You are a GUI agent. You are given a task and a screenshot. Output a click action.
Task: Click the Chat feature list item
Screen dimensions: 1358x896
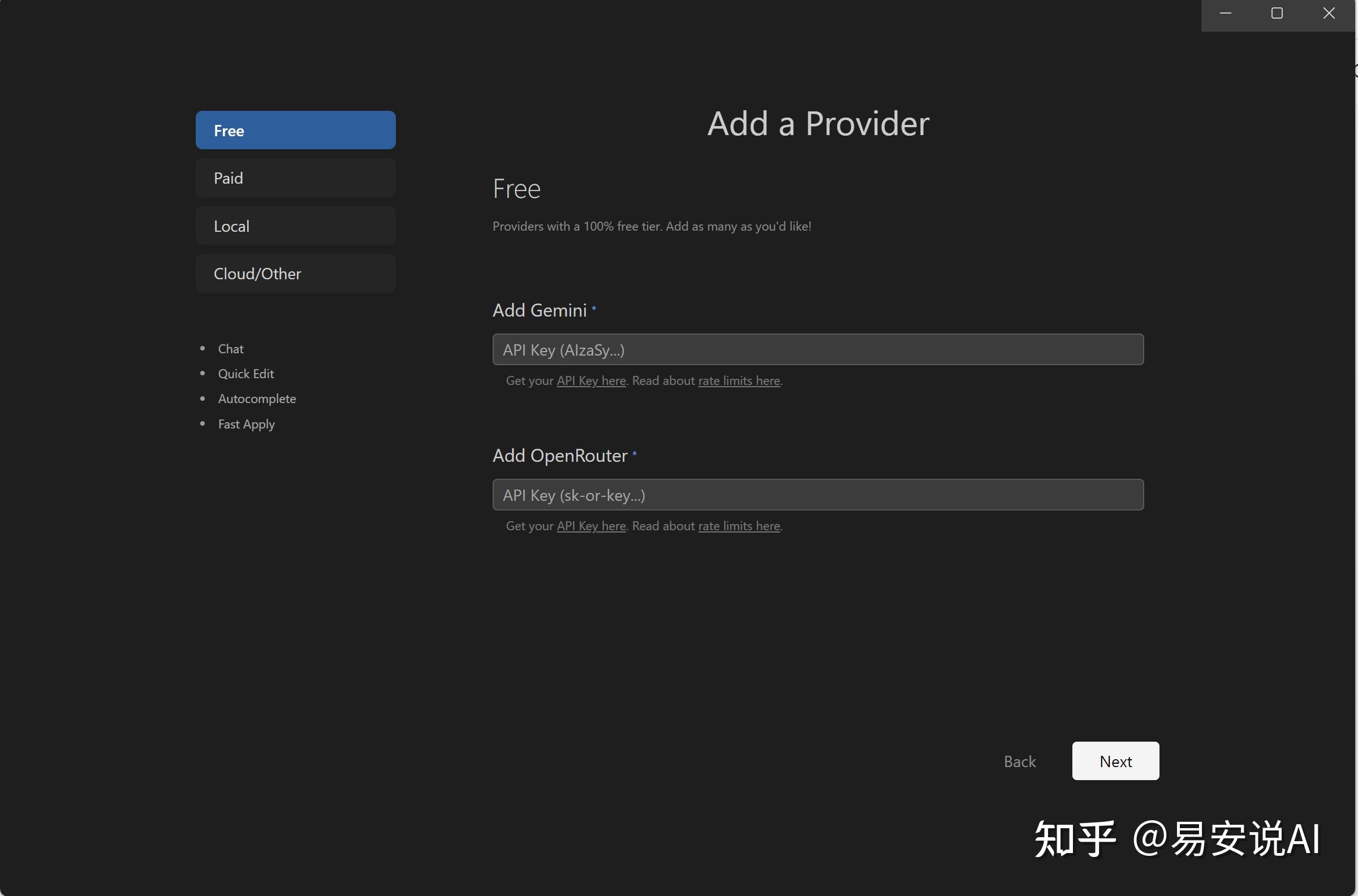coord(230,349)
